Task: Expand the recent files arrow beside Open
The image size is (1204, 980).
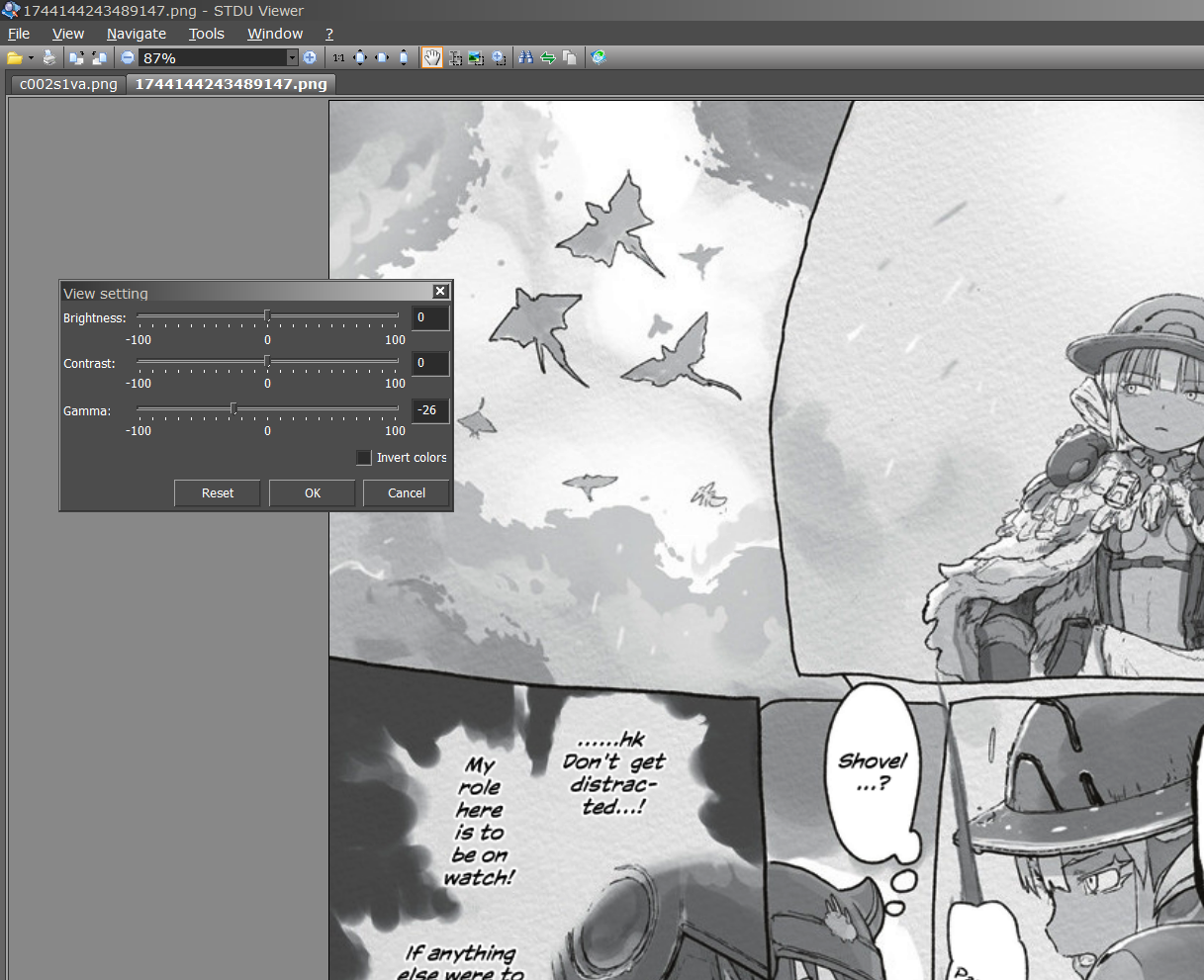Action: [x=31, y=57]
